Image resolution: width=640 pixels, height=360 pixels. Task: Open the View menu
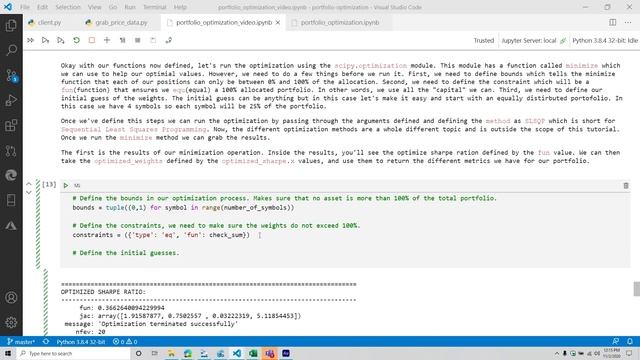click(x=94, y=7)
